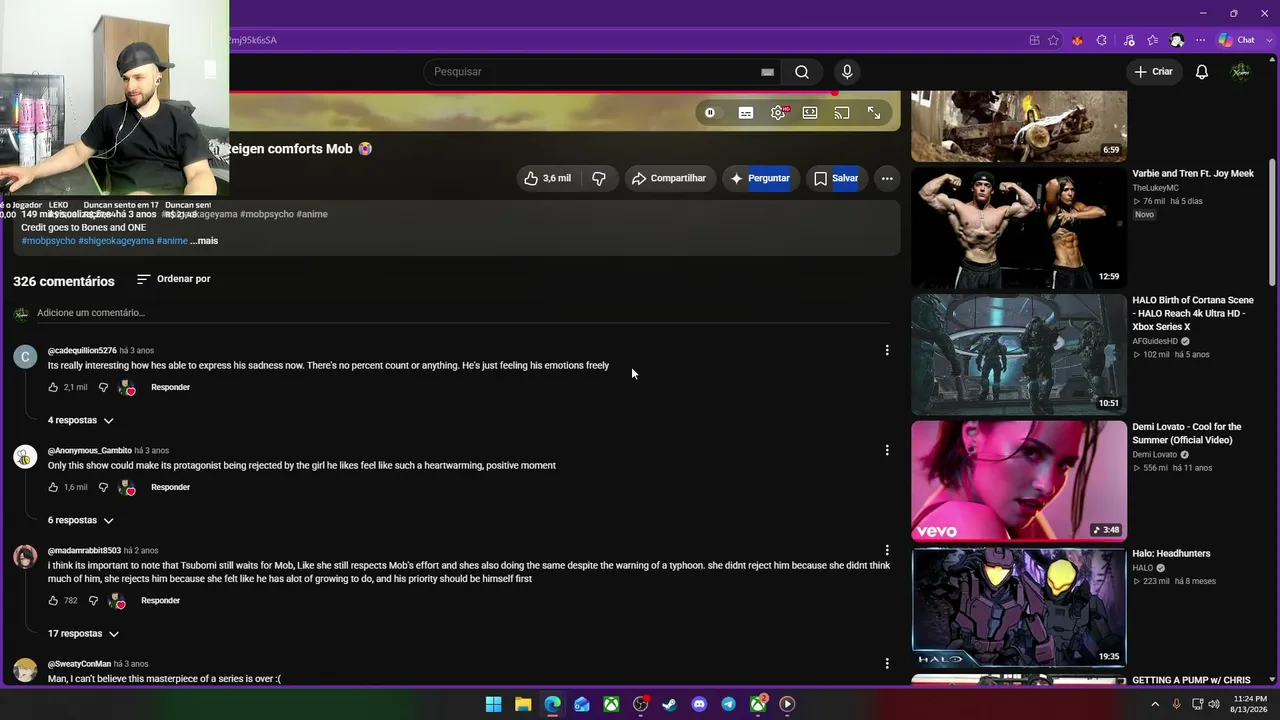Open Windows Start menu
This screenshot has width=1280, height=720.
493,704
